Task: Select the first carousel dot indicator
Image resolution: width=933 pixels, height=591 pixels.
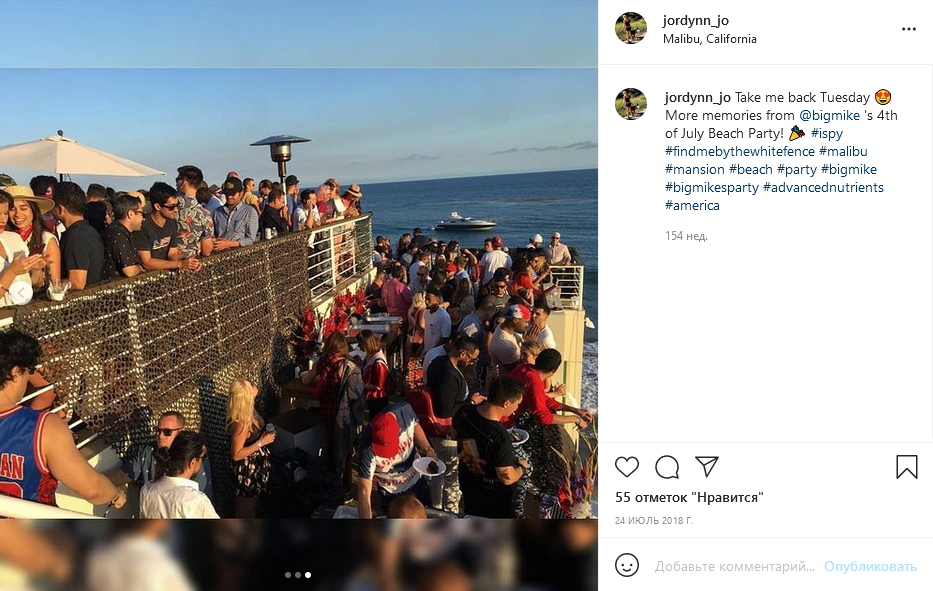Action: [x=288, y=575]
